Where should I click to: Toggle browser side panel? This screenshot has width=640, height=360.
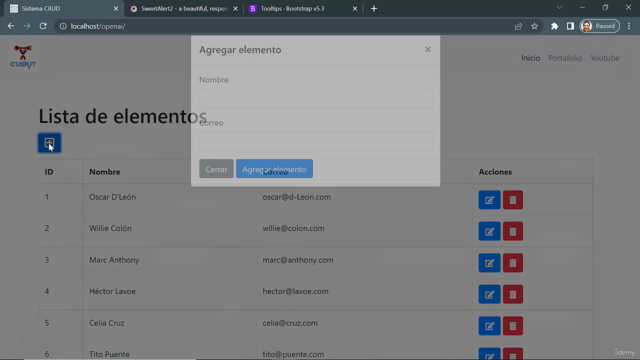point(570,26)
